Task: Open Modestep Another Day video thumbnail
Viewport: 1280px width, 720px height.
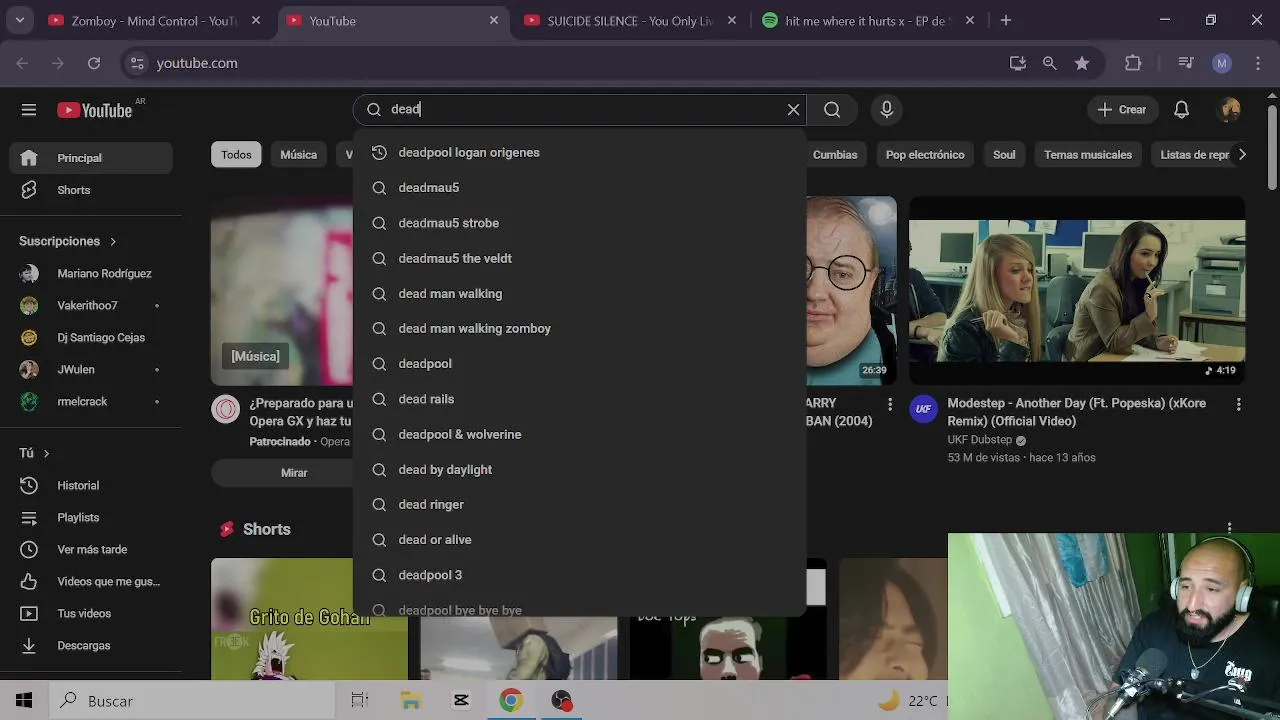Action: [1077, 290]
